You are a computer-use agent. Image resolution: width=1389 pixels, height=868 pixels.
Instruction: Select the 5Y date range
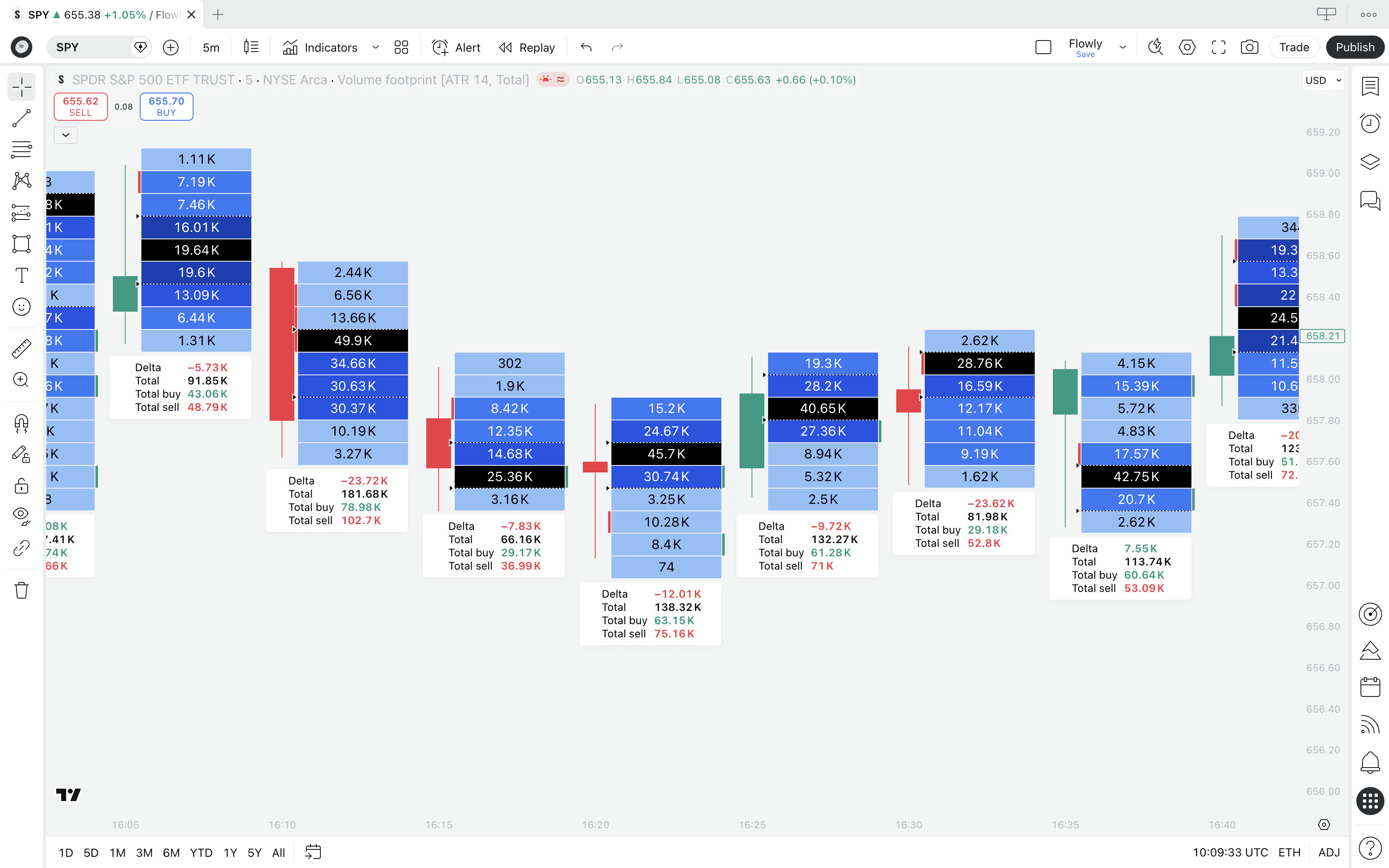pos(254,852)
